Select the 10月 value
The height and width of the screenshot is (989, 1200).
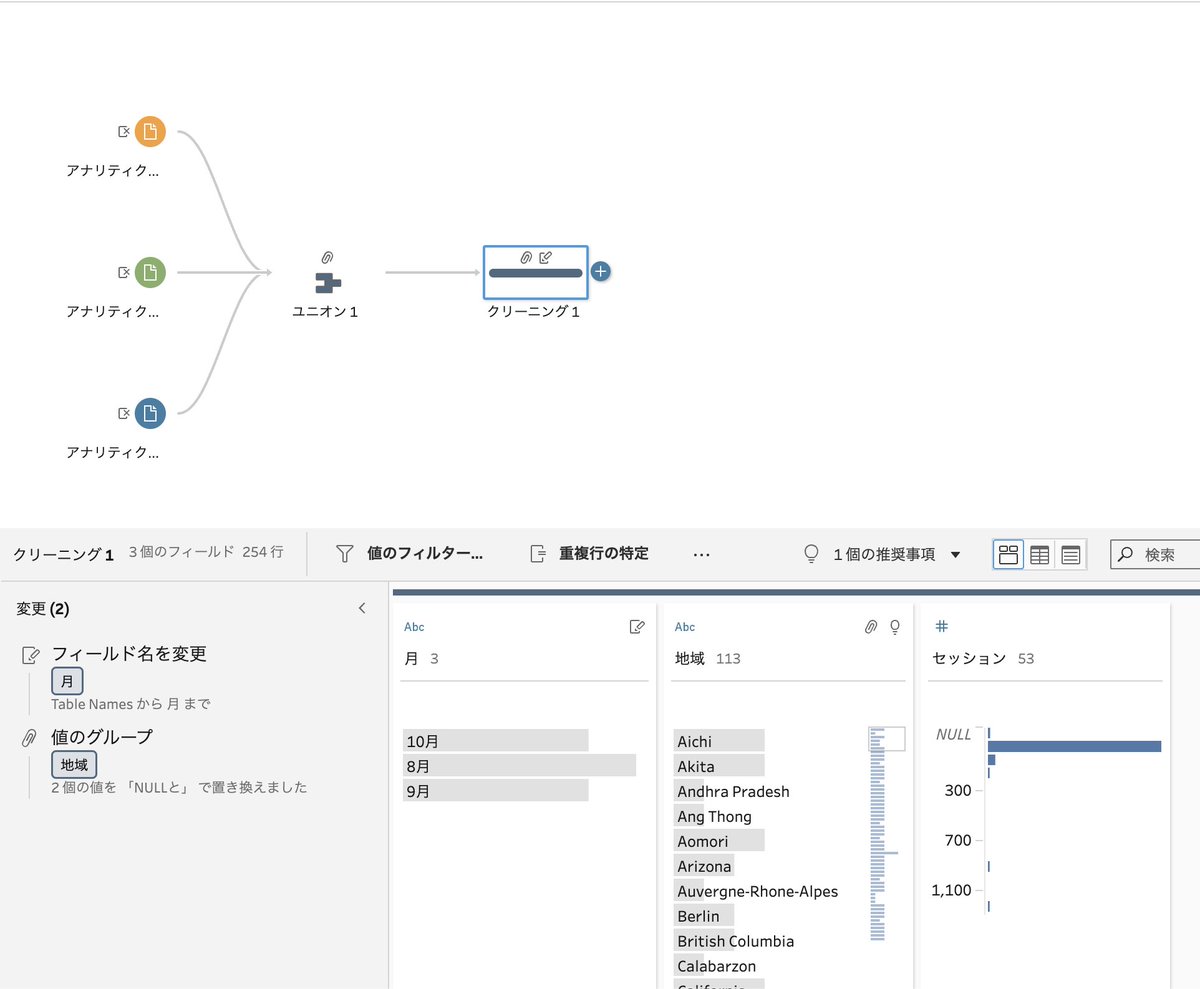click(x=496, y=741)
